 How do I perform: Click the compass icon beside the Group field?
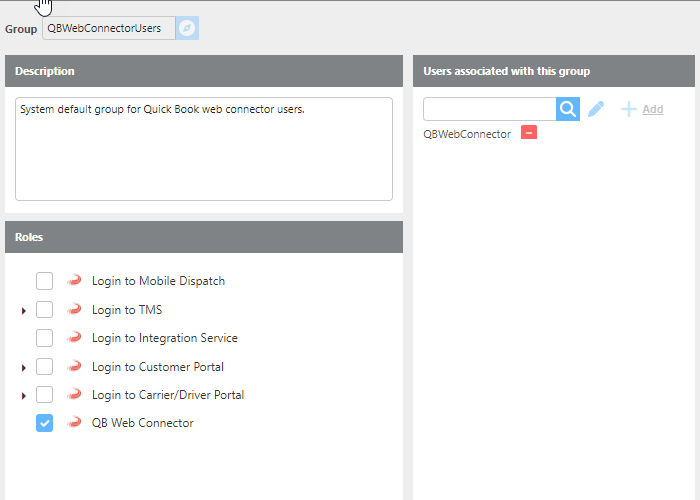(187, 28)
